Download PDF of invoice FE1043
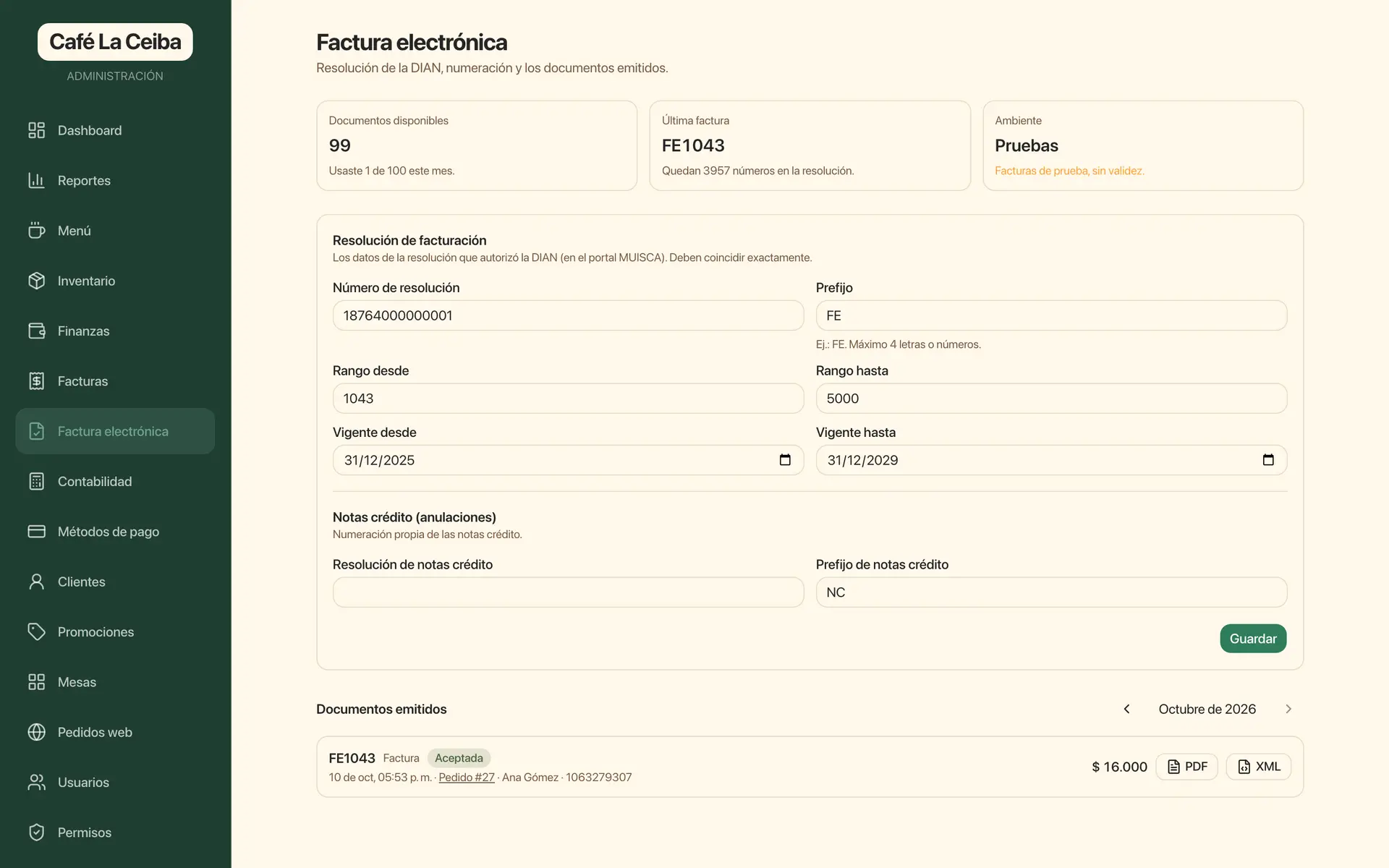The width and height of the screenshot is (1389, 868). click(x=1187, y=767)
